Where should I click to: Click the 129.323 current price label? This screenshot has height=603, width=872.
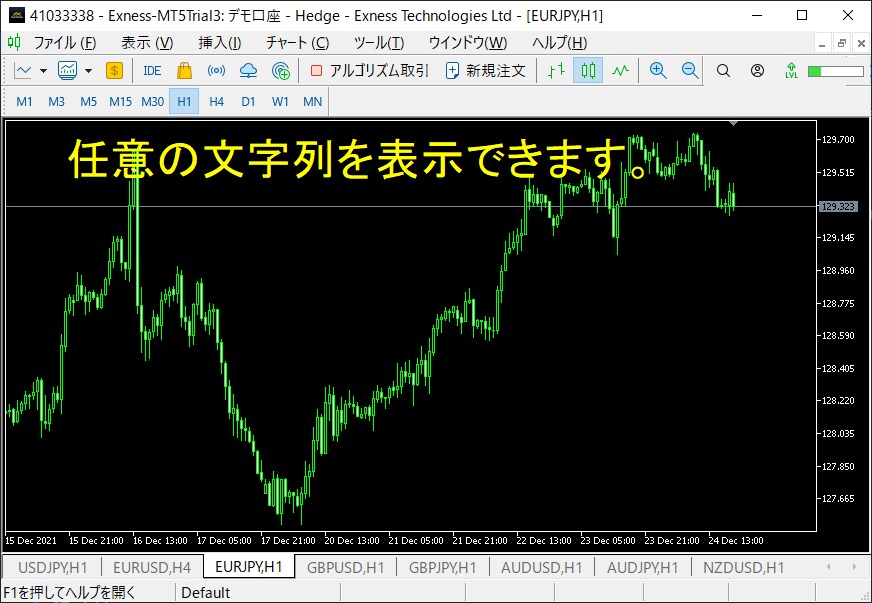[x=838, y=206]
